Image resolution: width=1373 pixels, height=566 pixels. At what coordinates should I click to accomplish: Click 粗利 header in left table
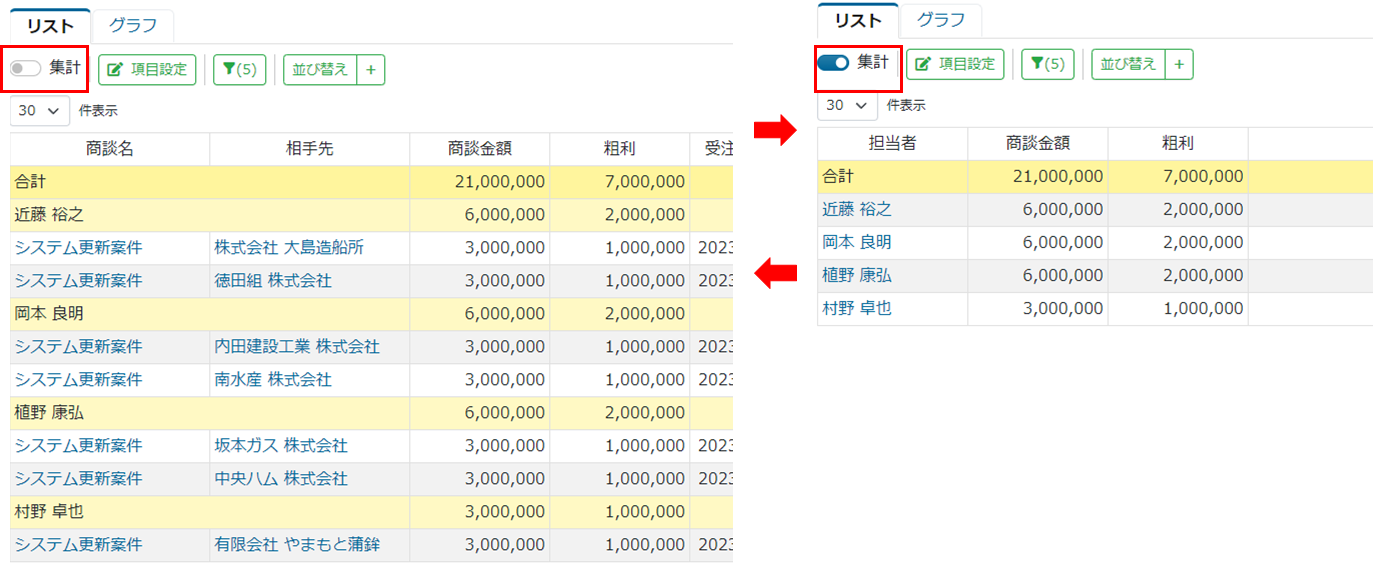coord(620,149)
